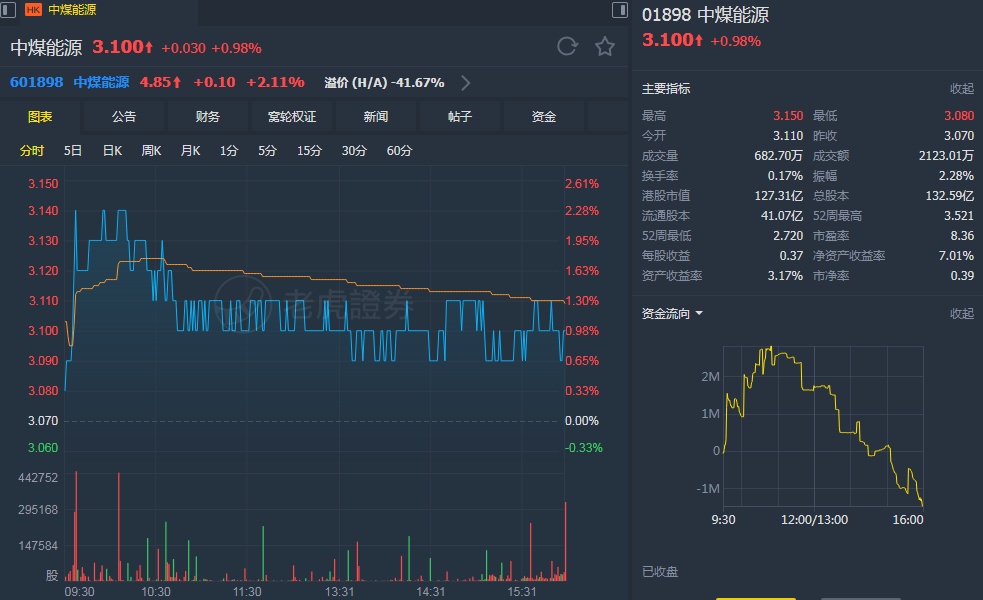The height and width of the screenshot is (600, 983).
Task: Add stock to favorites with star icon
Action: 604,46
